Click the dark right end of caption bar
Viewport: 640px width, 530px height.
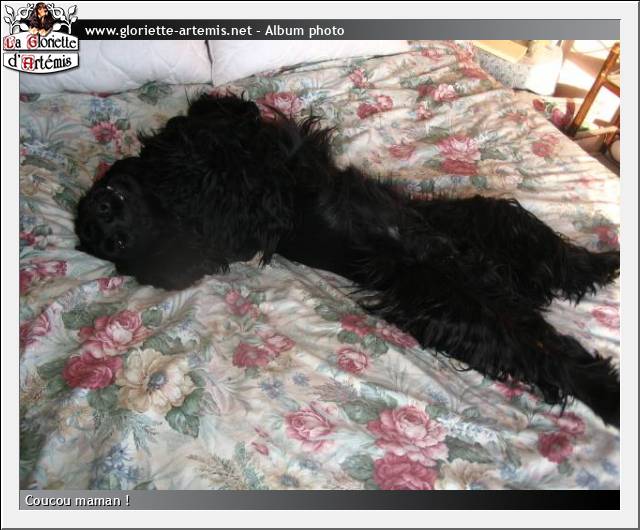tap(580, 500)
